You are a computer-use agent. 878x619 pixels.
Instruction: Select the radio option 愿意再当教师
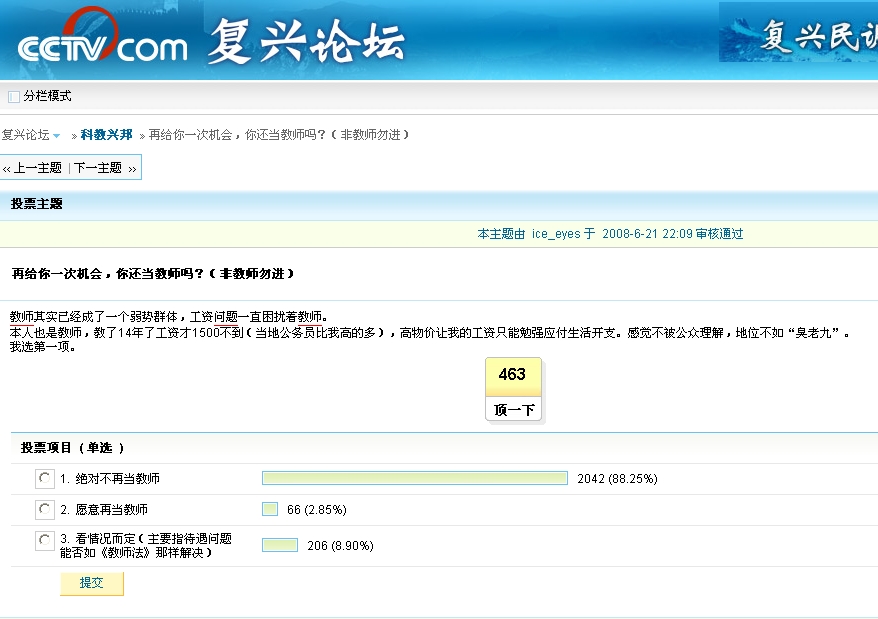tap(45, 510)
